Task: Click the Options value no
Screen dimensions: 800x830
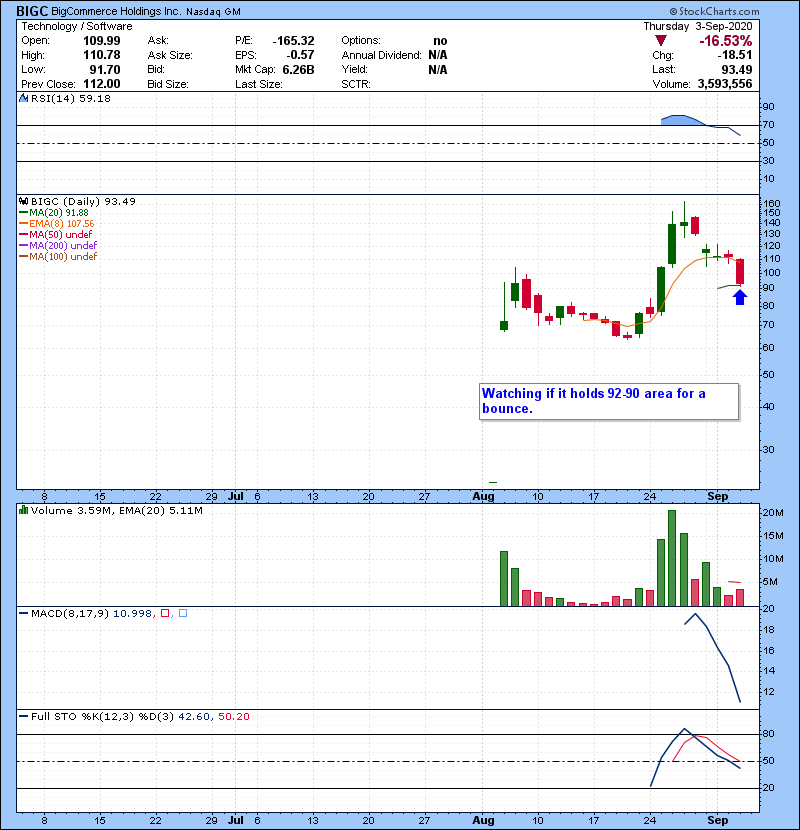Action: (x=440, y=41)
